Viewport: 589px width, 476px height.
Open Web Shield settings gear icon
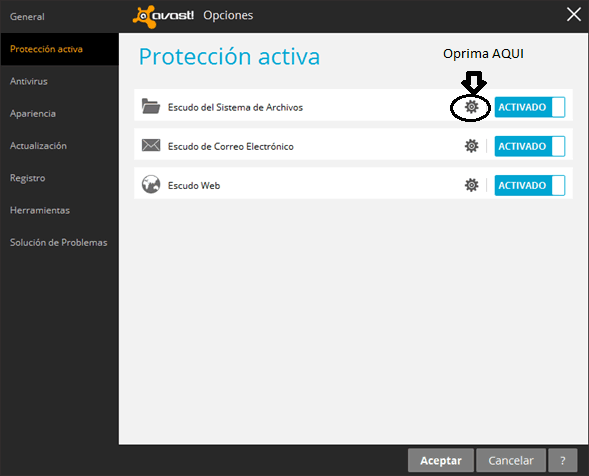(471, 185)
